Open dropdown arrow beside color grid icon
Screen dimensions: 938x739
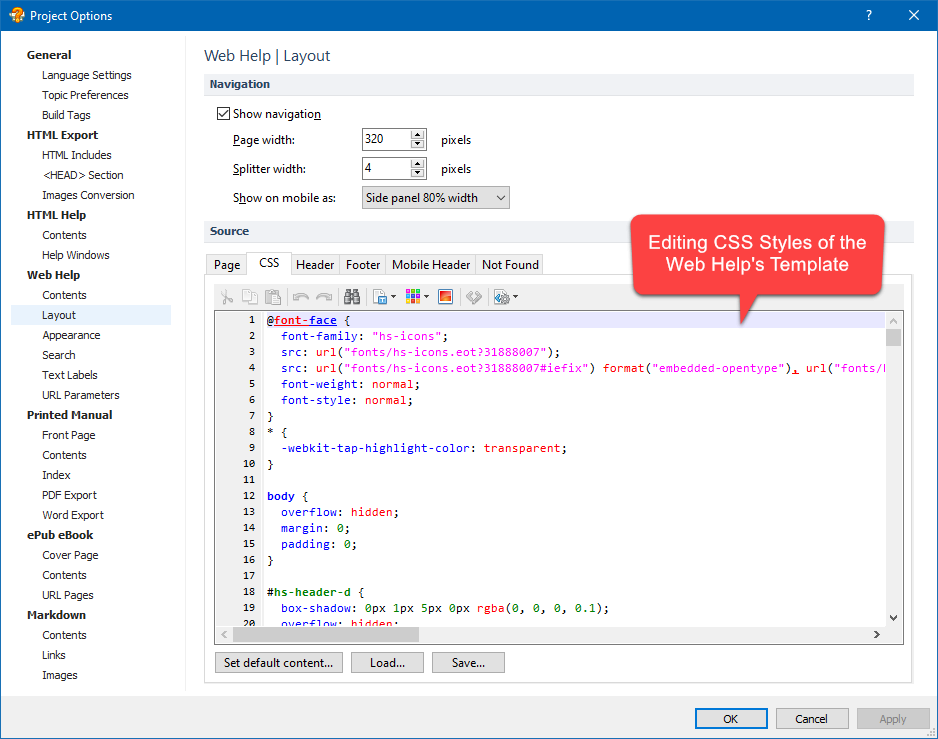(x=427, y=297)
